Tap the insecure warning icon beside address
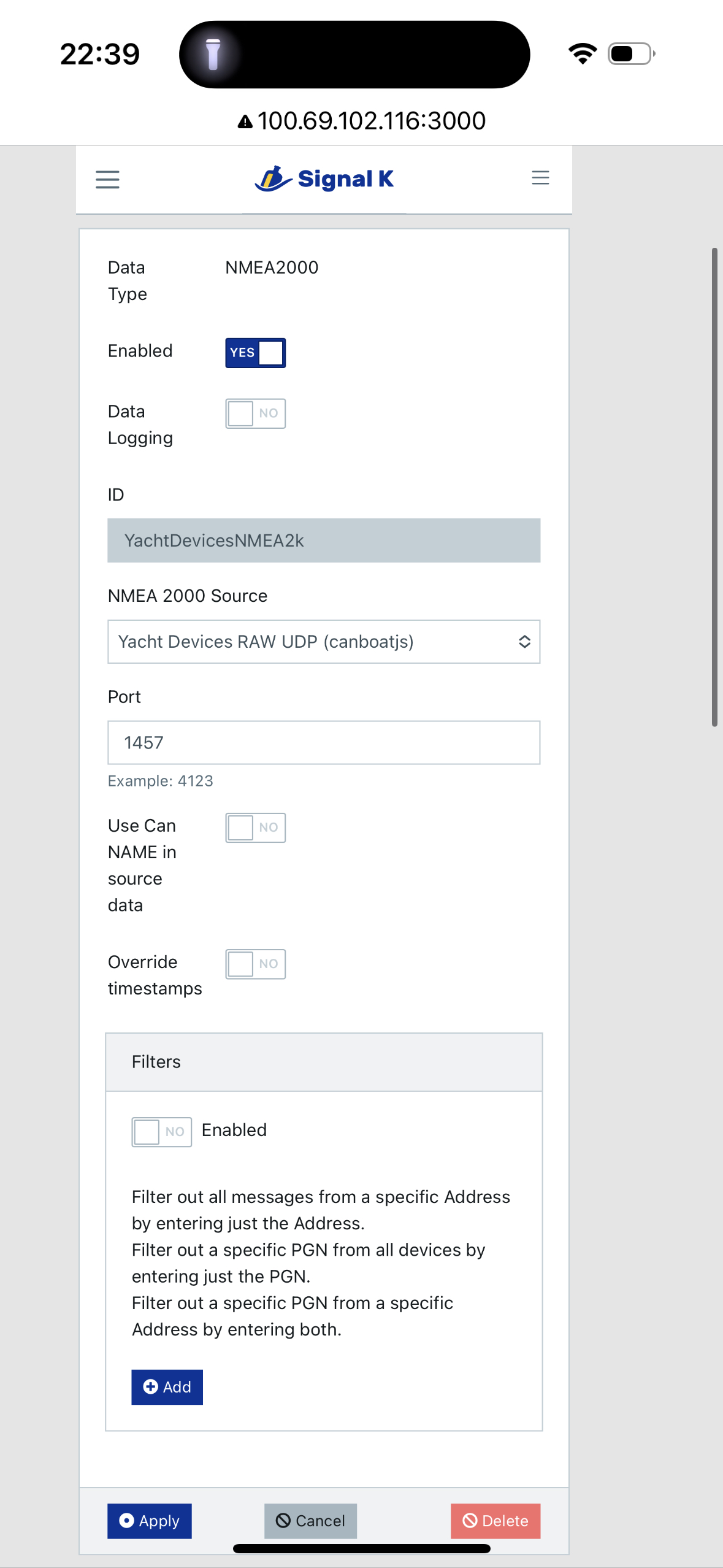The height and width of the screenshot is (1568, 723). pyautogui.click(x=245, y=121)
